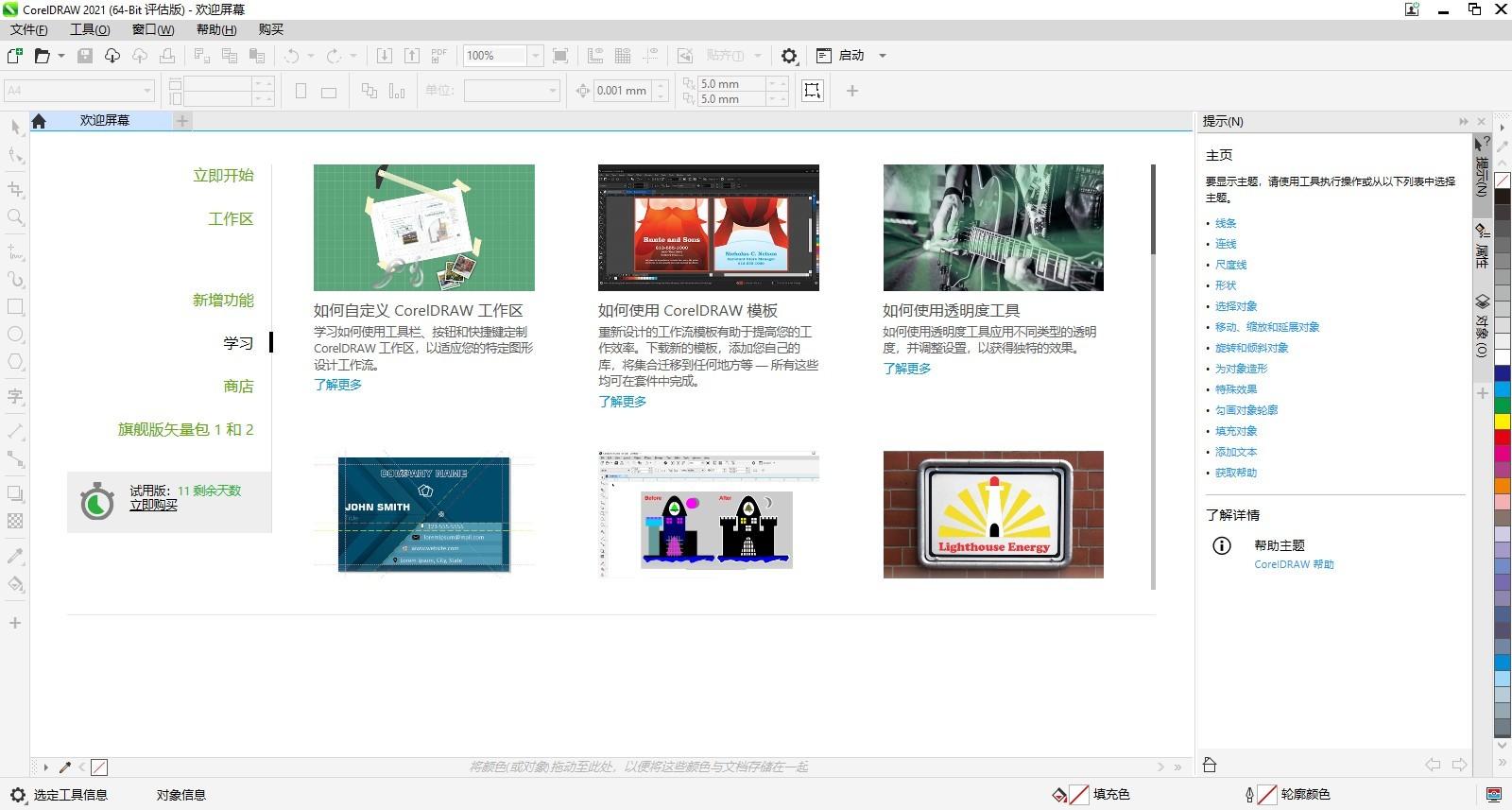Open the Lighthouse Energy tutorial thumbnail
The height and width of the screenshot is (810, 1512).
pyautogui.click(x=993, y=514)
